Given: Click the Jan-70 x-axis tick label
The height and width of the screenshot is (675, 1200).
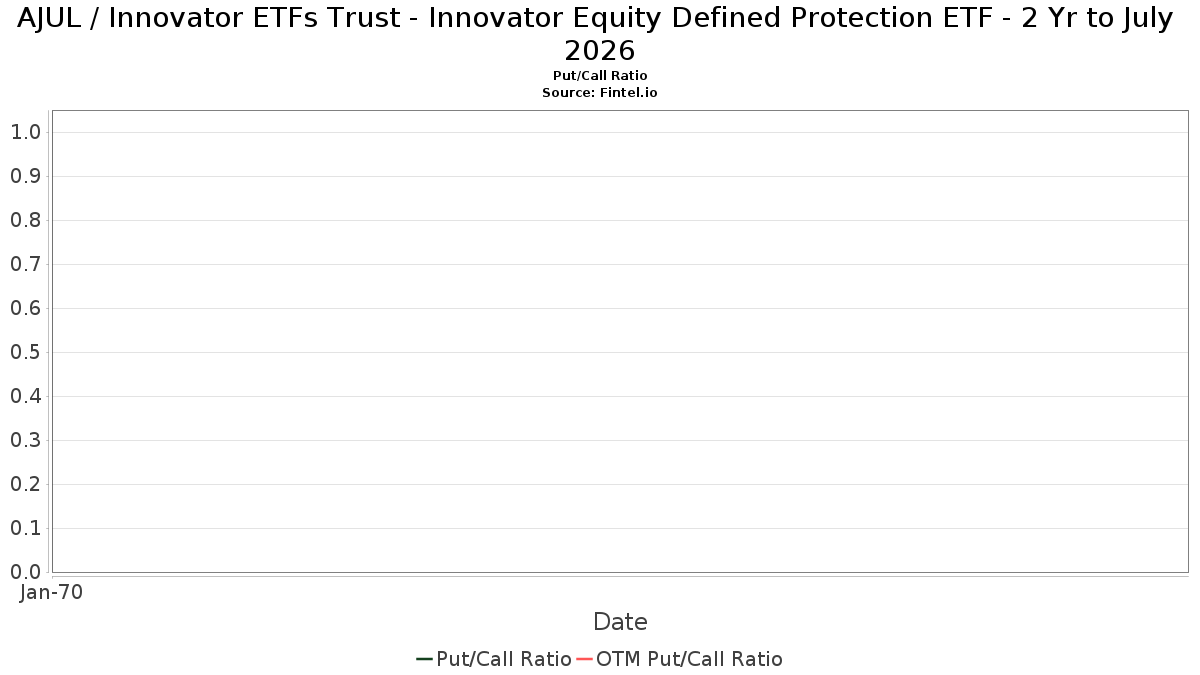Looking at the screenshot, I should pos(52,592).
